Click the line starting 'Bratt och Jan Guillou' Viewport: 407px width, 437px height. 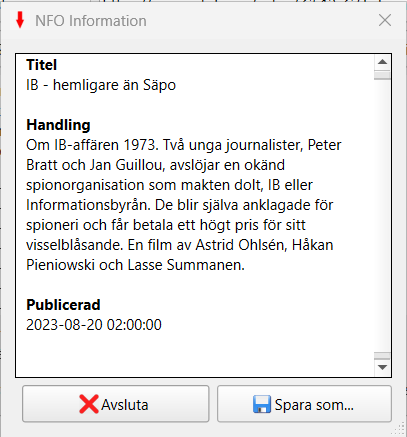pos(155,165)
